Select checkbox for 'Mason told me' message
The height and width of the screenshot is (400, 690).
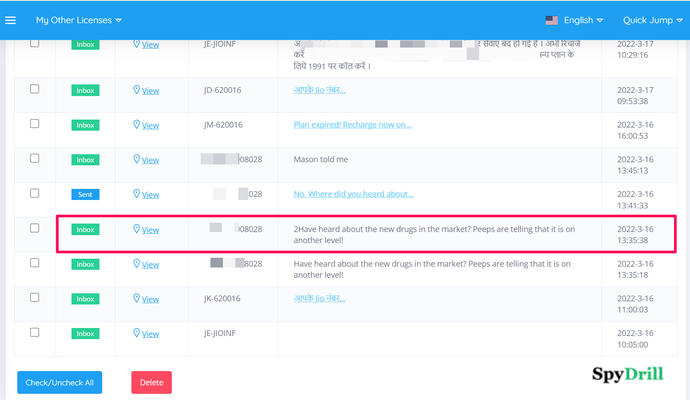click(x=34, y=159)
